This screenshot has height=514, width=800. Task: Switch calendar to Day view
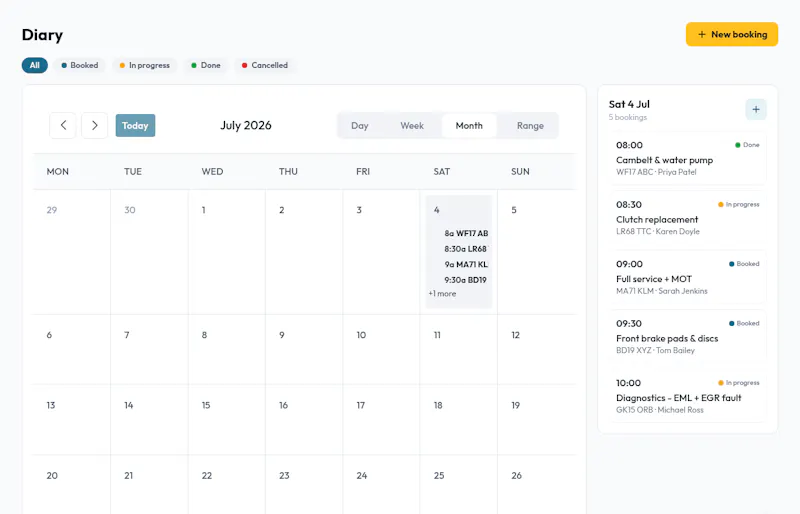pyautogui.click(x=360, y=126)
